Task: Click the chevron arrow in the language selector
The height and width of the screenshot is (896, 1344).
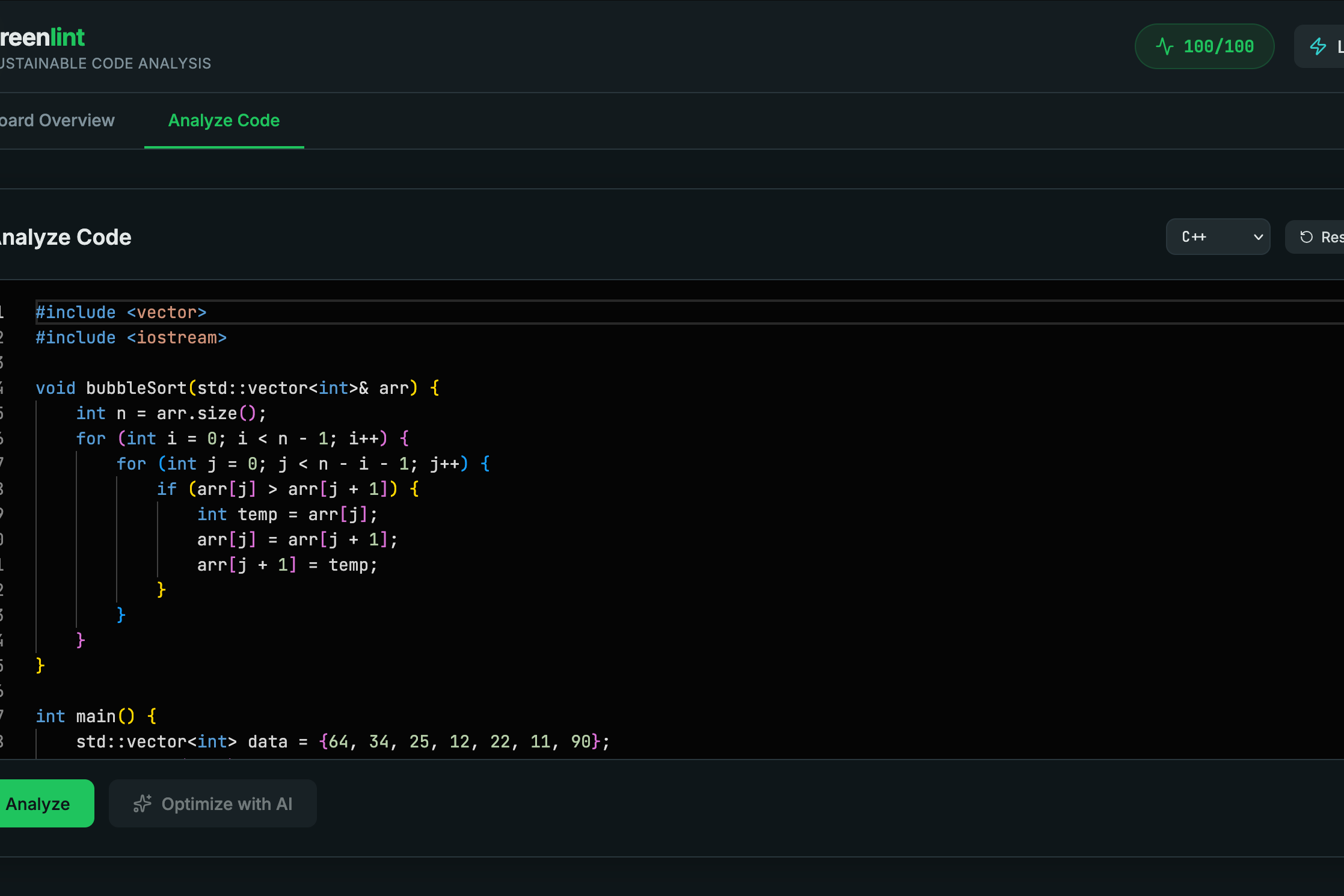Action: click(x=1257, y=237)
